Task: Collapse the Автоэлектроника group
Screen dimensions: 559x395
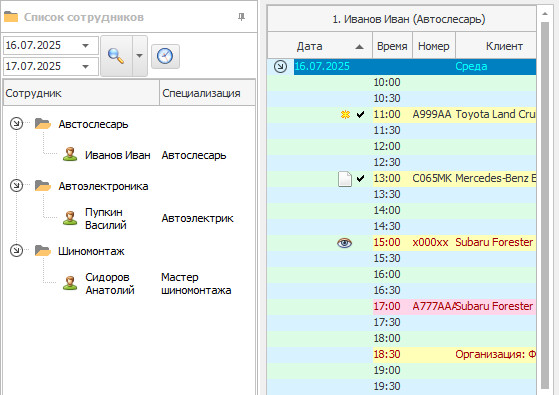Action: pyautogui.click(x=16, y=185)
